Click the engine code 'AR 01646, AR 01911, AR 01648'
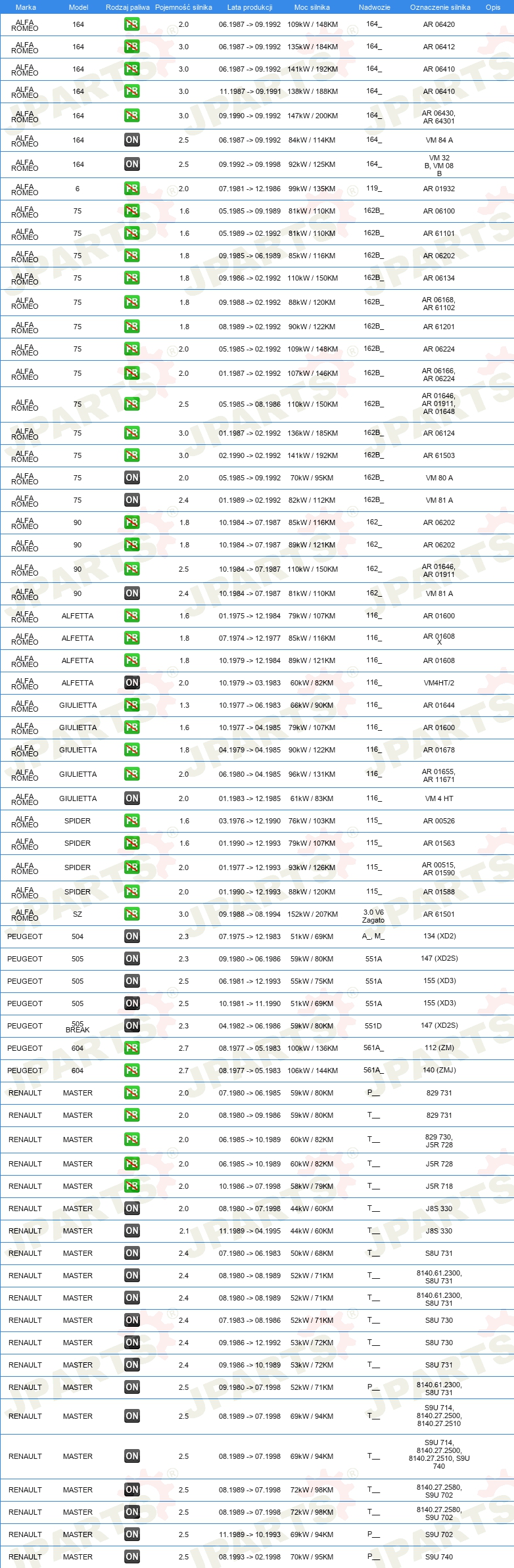The height and width of the screenshot is (1568, 514). [x=438, y=404]
